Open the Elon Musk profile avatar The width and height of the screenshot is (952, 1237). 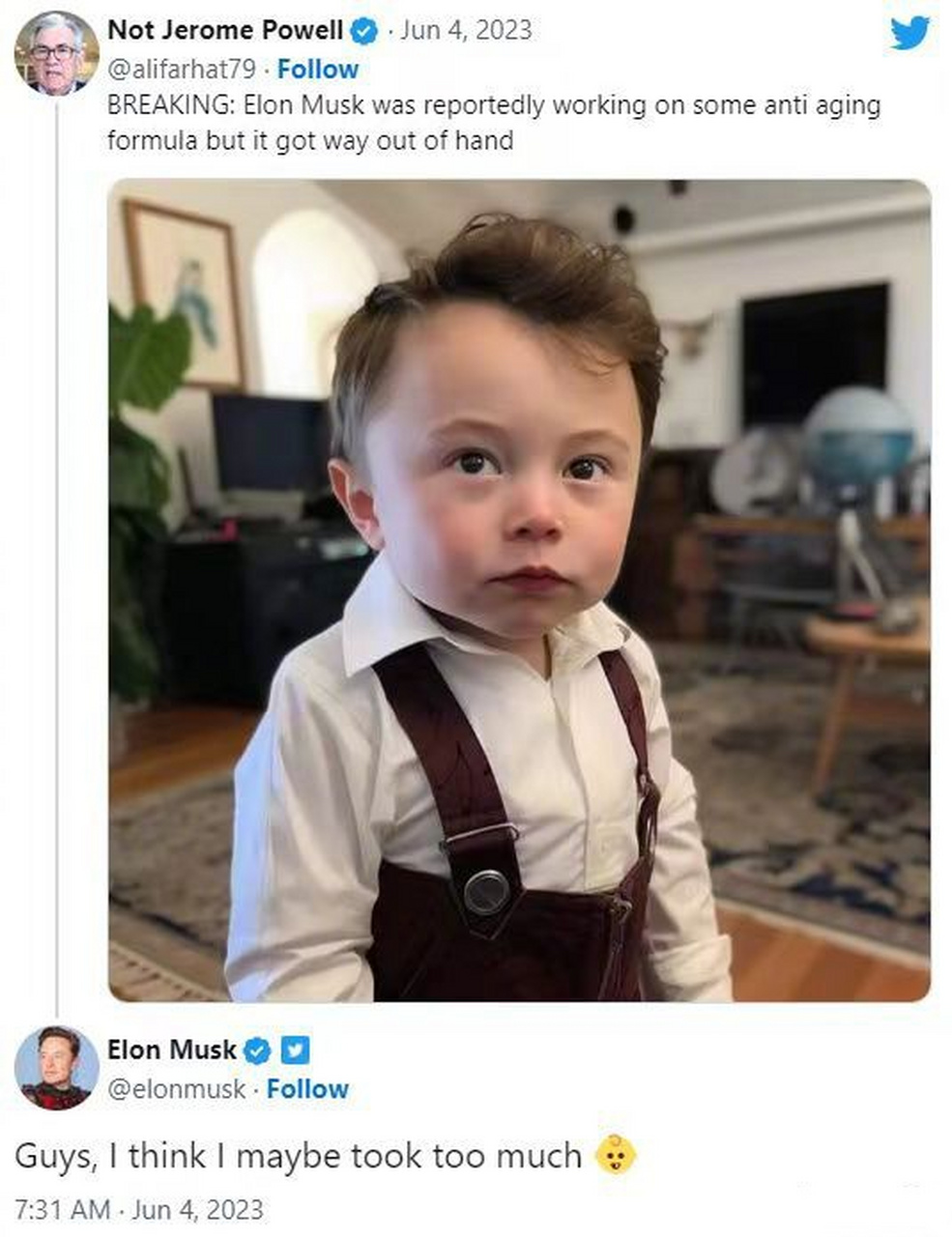point(56,1068)
